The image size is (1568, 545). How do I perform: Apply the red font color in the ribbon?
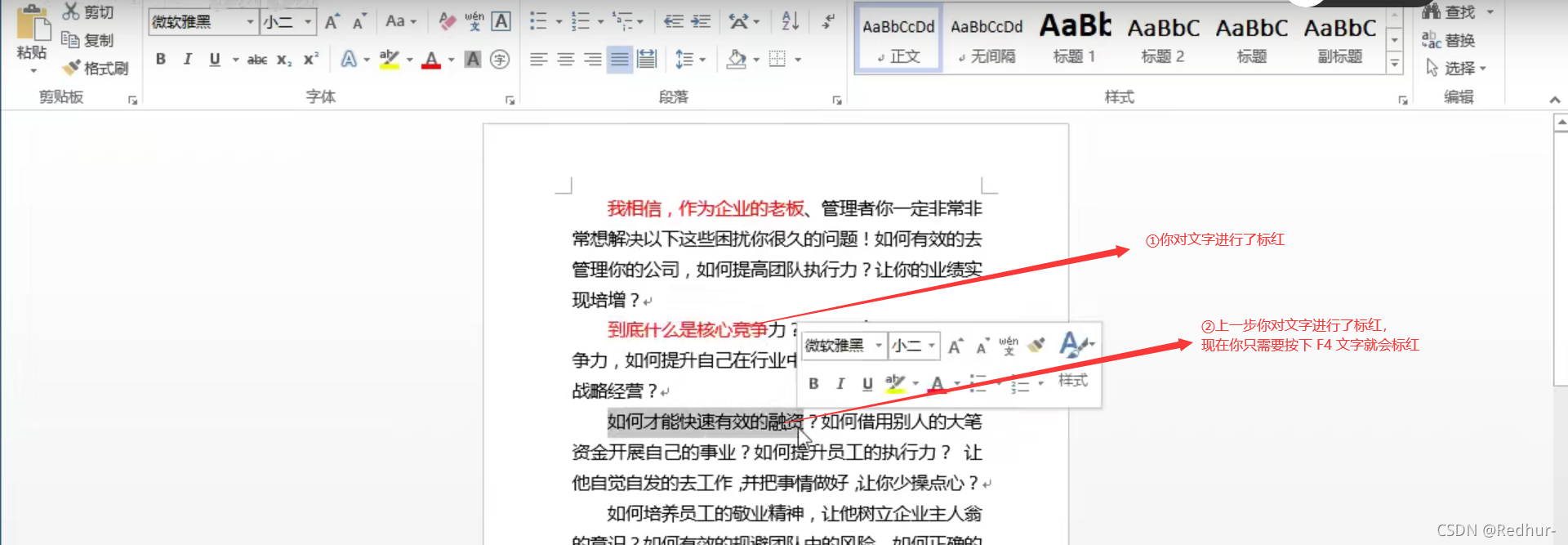click(431, 59)
